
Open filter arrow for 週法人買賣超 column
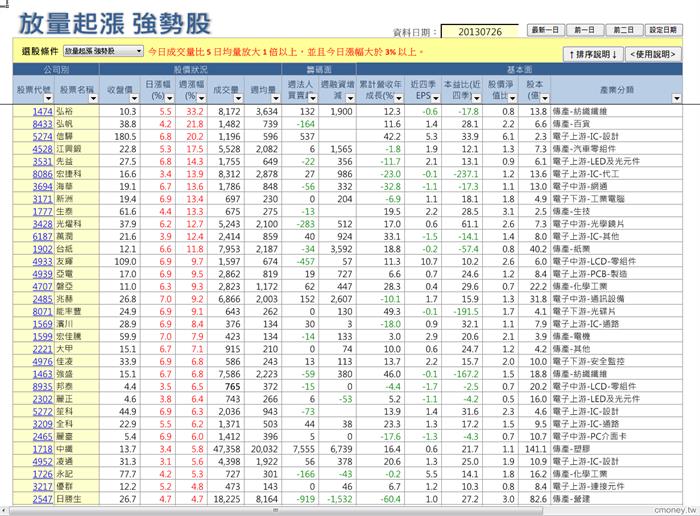click(313, 98)
